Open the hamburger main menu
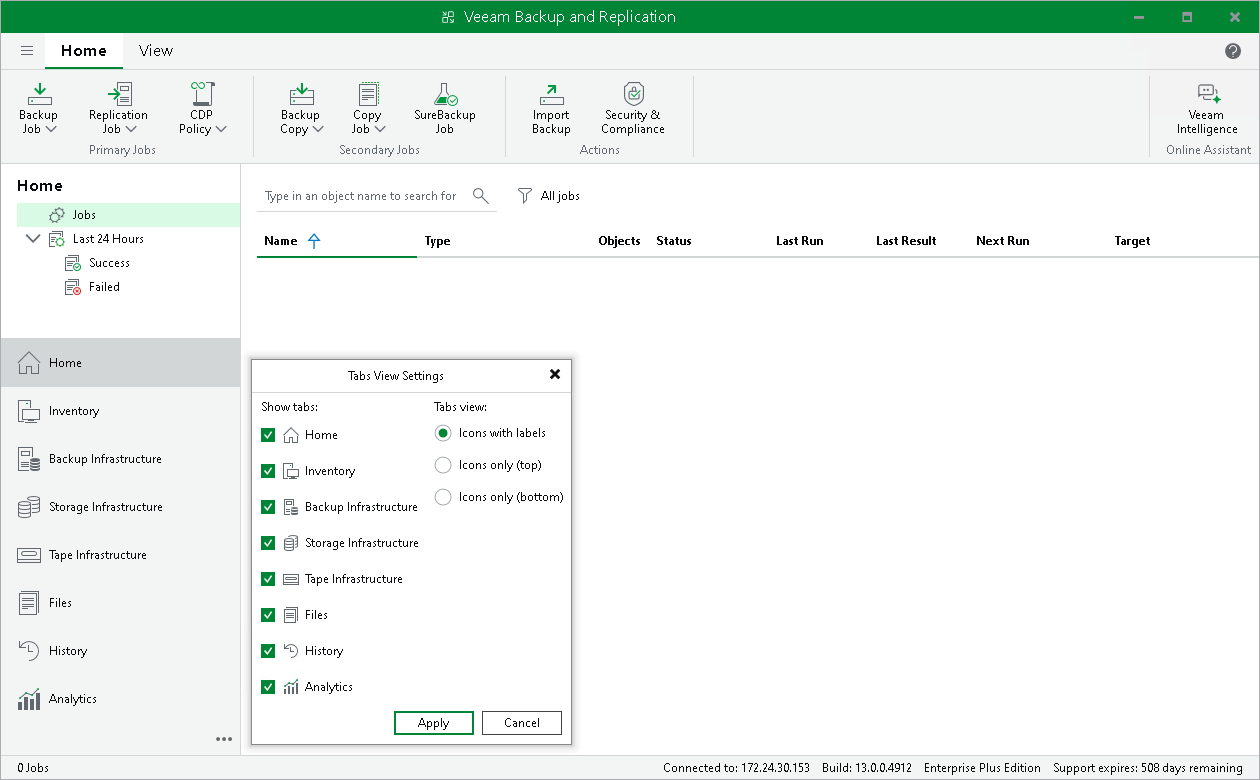Screen dimensions: 1260x780 [x=27, y=51]
